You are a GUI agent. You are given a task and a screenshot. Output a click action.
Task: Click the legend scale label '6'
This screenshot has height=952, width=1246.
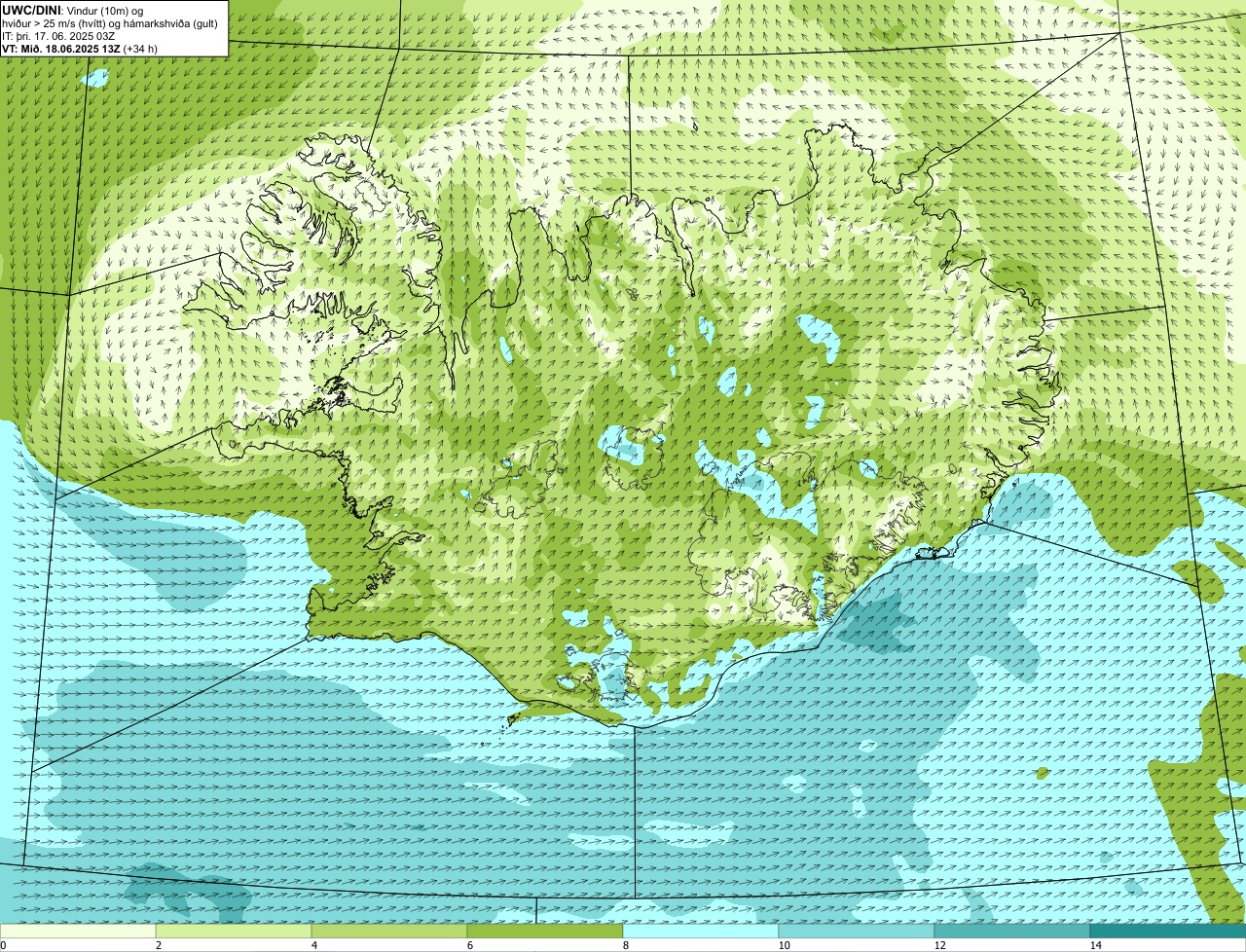click(469, 945)
